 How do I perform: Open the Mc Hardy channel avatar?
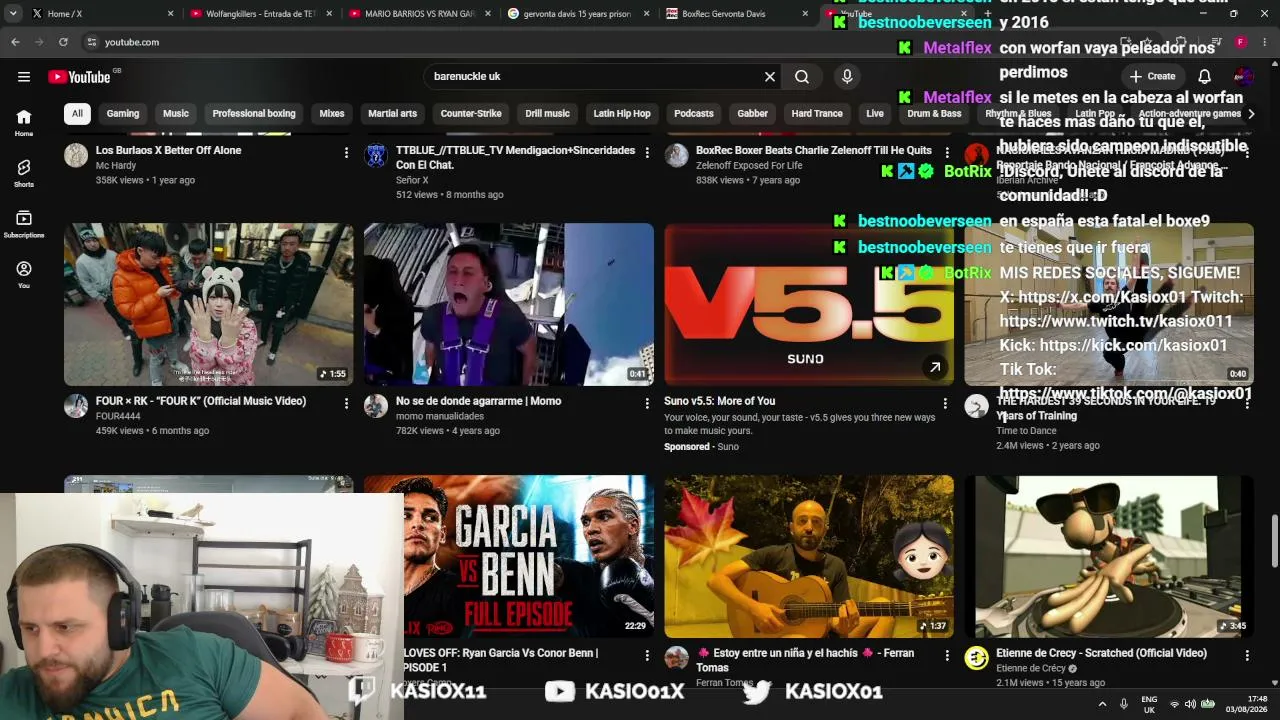point(76,155)
